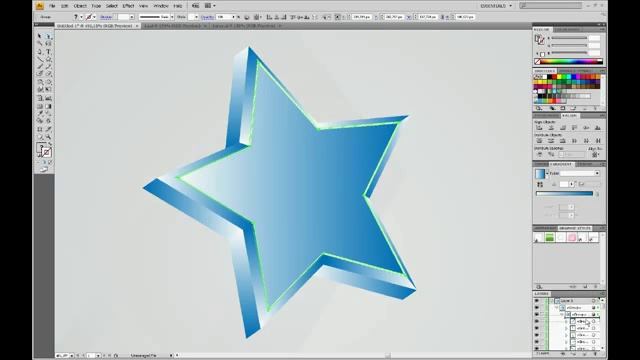Collapse the Layer 1 disclosure triangle

pos(551,301)
